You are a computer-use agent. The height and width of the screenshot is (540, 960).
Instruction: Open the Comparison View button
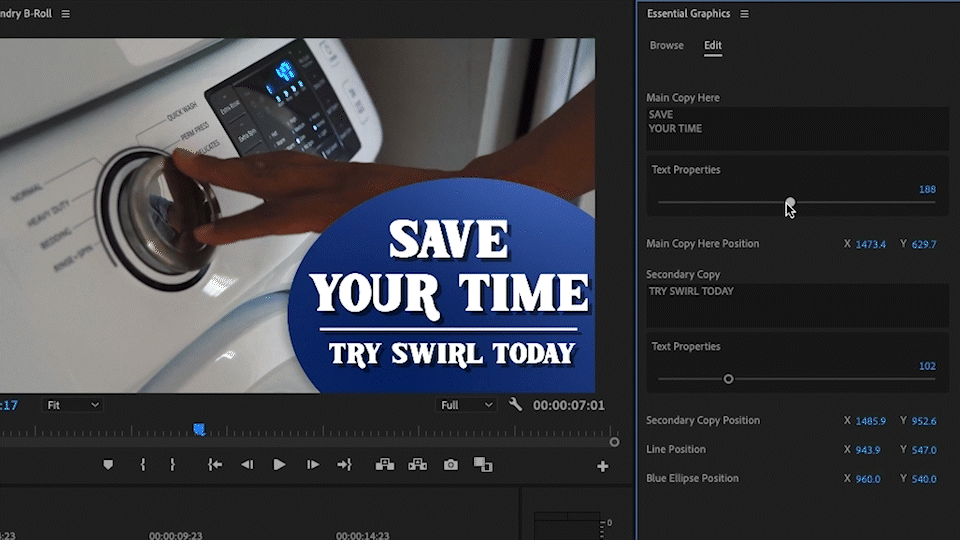pos(483,465)
